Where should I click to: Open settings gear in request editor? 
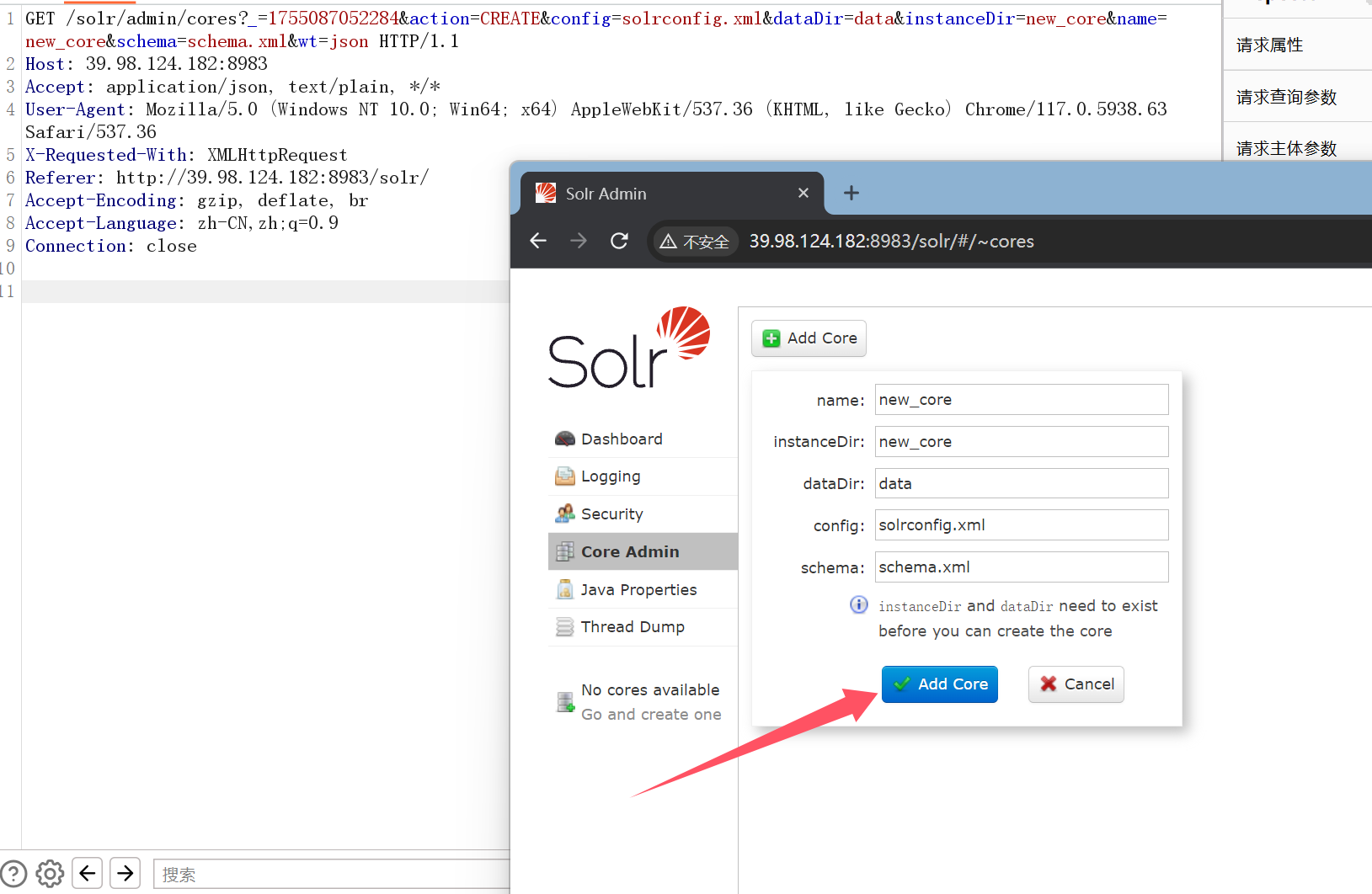[x=50, y=874]
